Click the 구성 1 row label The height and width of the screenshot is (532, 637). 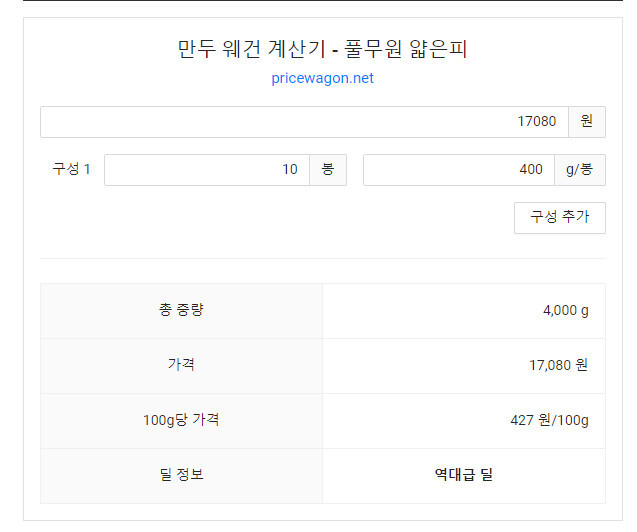pyautogui.click(x=71, y=169)
